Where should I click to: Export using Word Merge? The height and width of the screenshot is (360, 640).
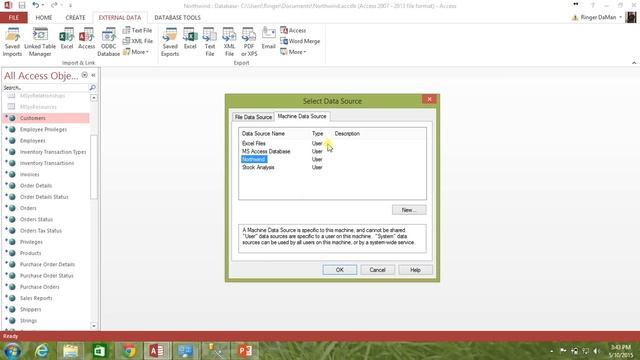[300, 41]
